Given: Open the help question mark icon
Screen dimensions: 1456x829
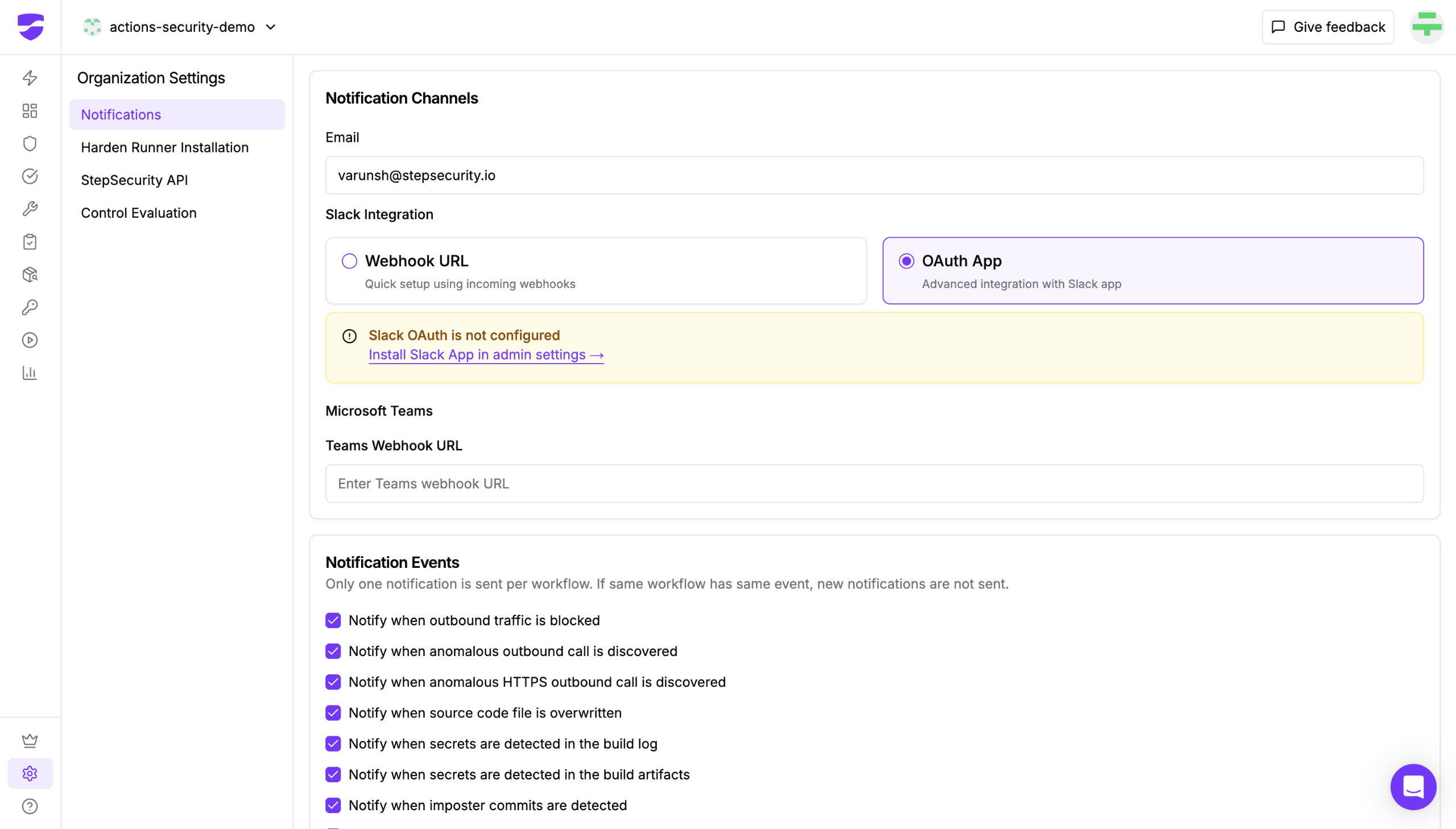Looking at the screenshot, I should pyautogui.click(x=30, y=807).
